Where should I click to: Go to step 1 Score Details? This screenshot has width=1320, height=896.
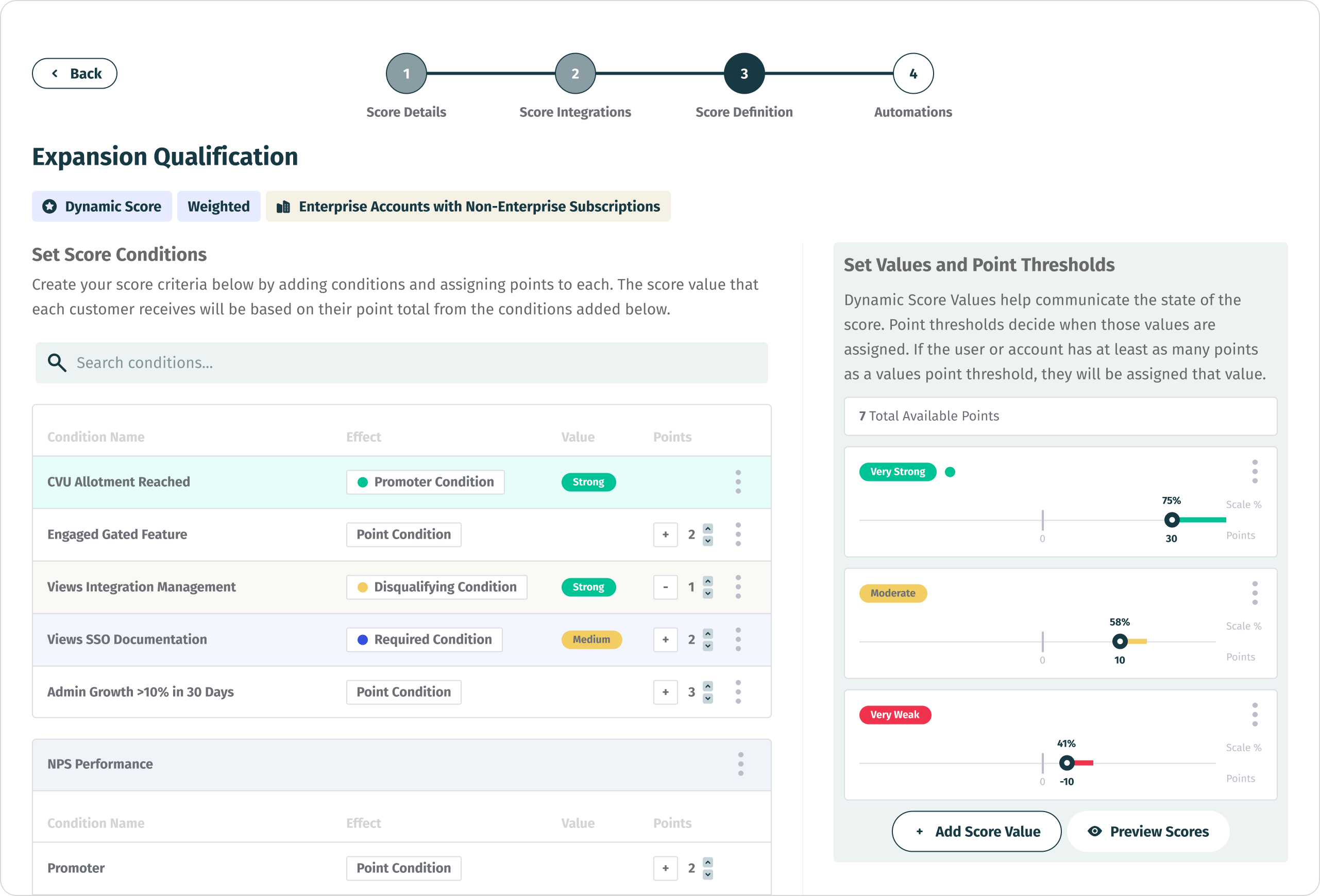[406, 74]
